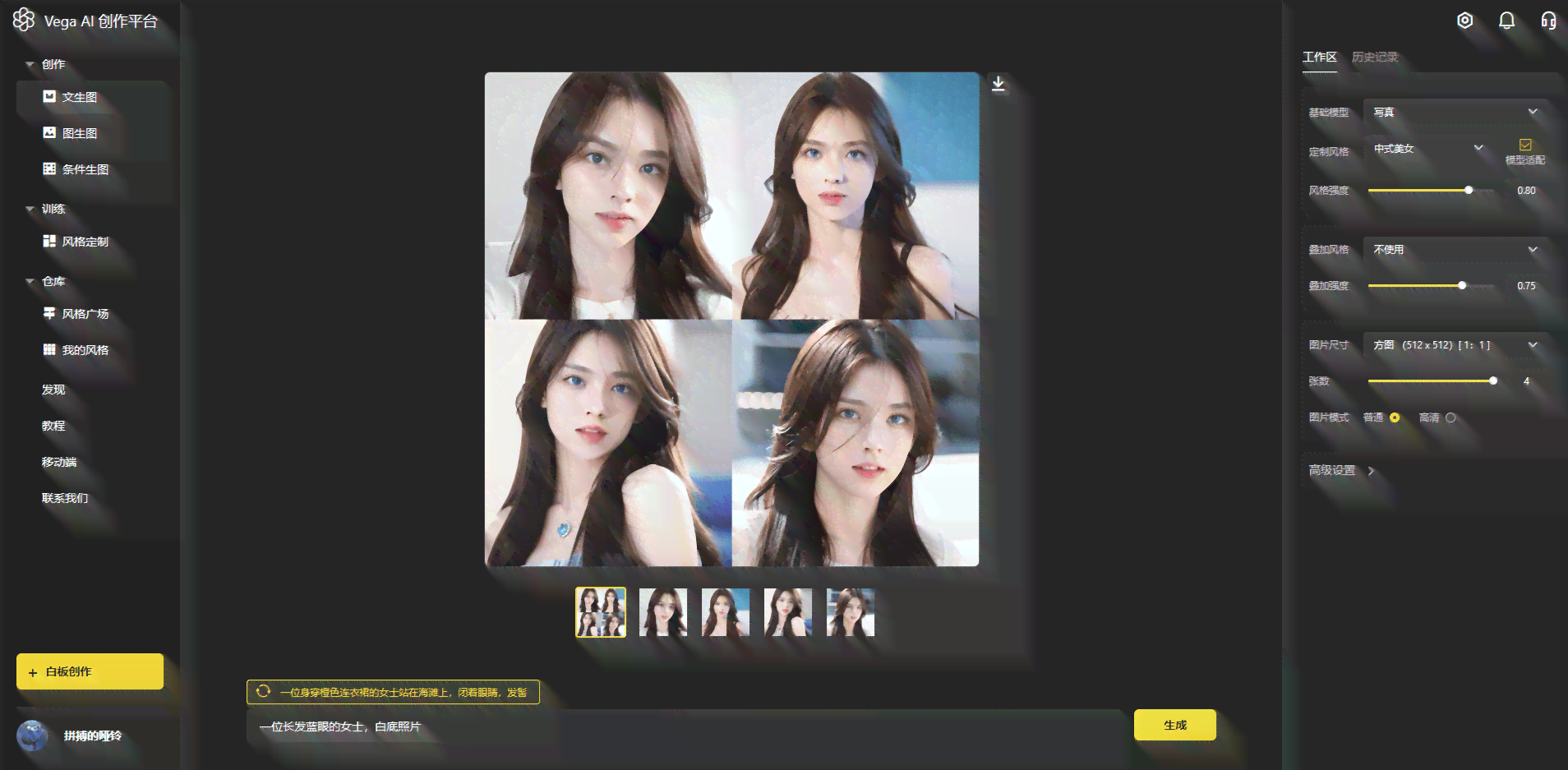Click the top-left generated portrait
The image size is (1568, 770).
[608, 196]
